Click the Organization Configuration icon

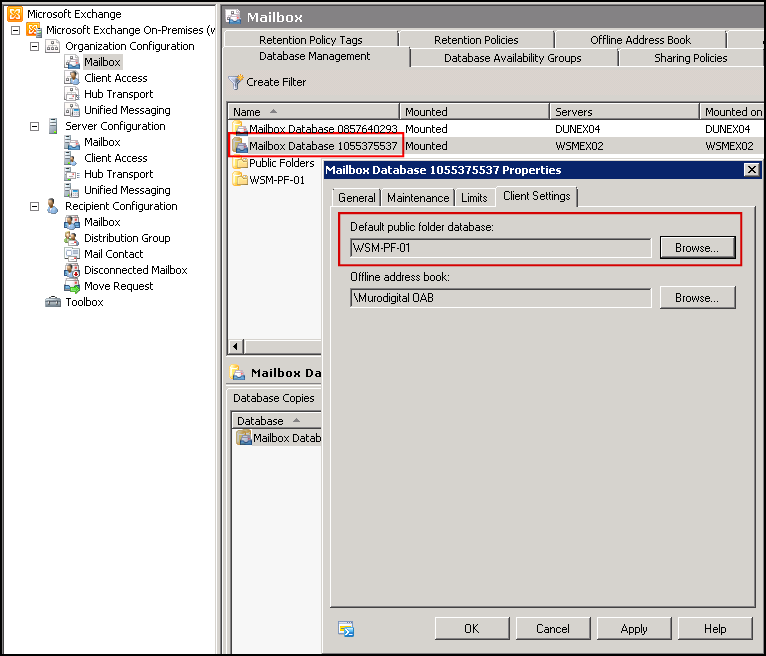coord(52,46)
